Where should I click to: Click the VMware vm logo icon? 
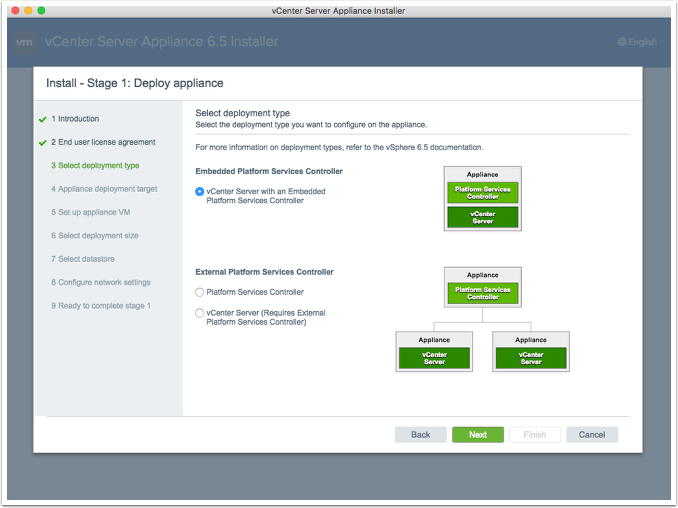click(26, 42)
